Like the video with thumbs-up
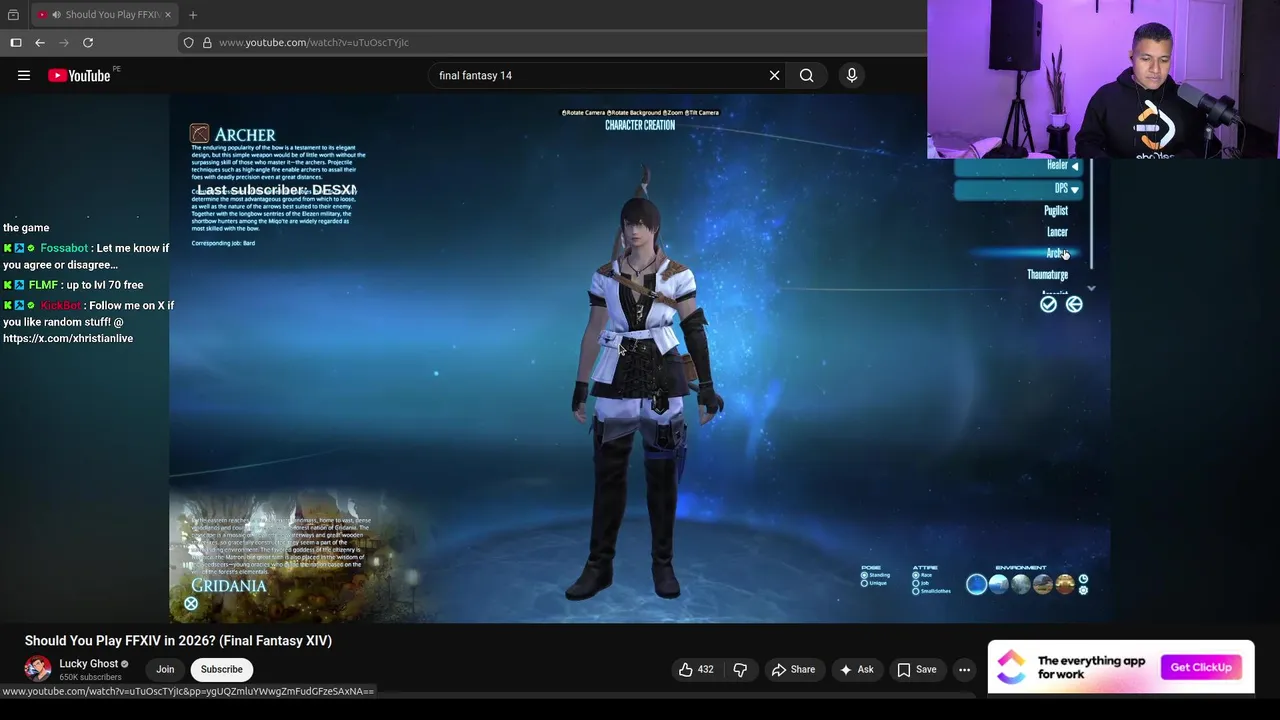Viewport: 1280px width, 720px height. (696, 669)
